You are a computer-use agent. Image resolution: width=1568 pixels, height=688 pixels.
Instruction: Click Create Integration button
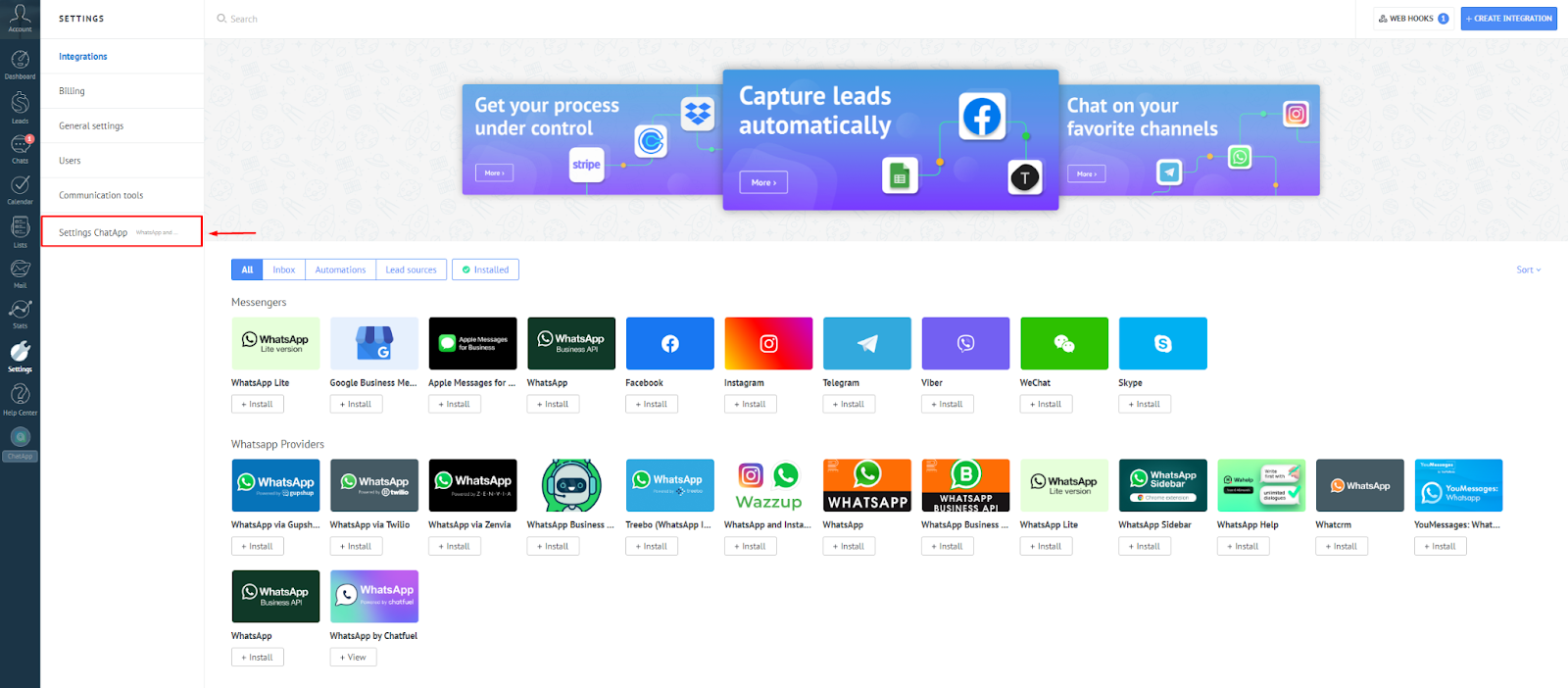[x=1509, y=19]
